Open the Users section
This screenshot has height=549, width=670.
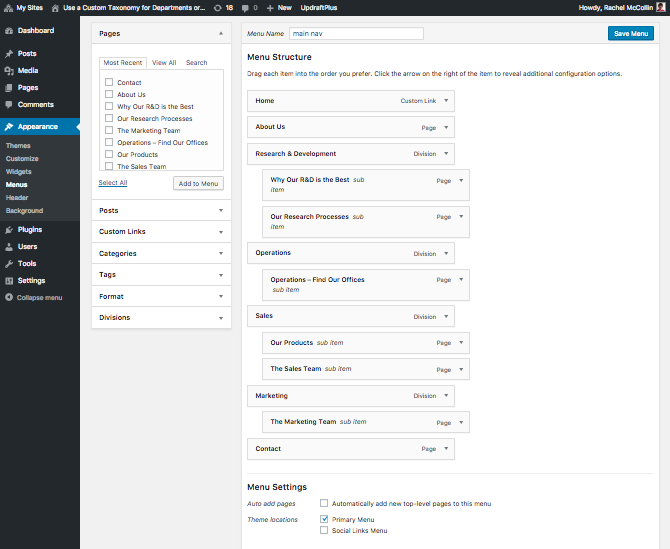(x=27, y=247)
